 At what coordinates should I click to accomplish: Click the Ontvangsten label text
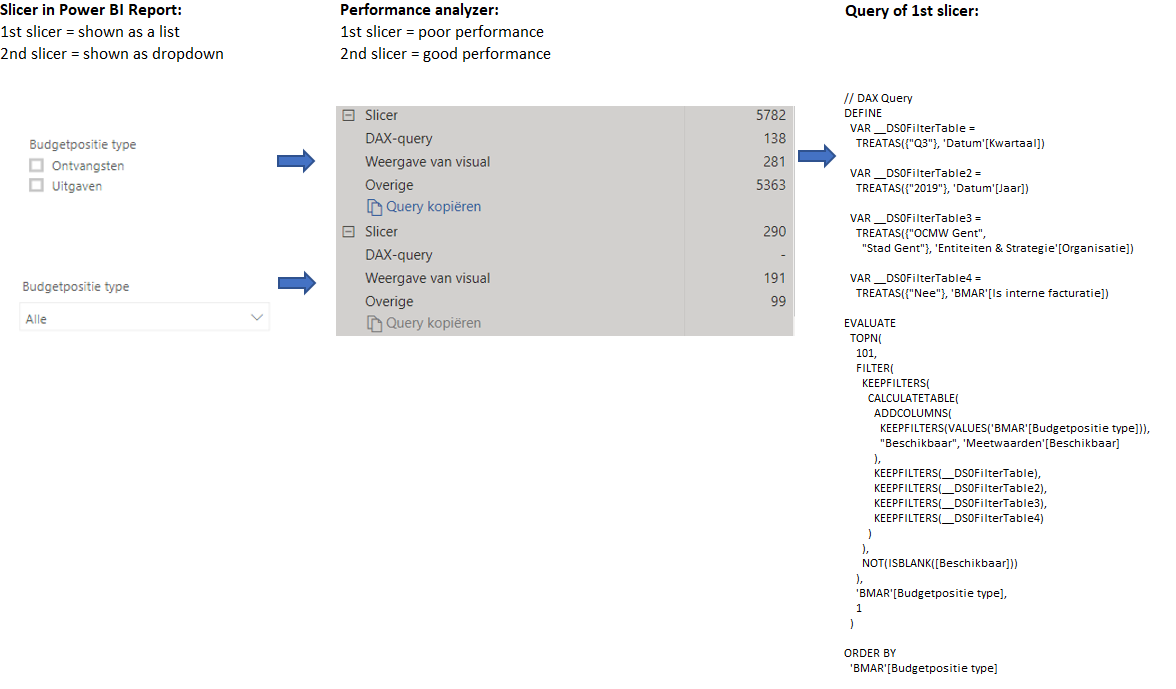[x=88, y=166]
